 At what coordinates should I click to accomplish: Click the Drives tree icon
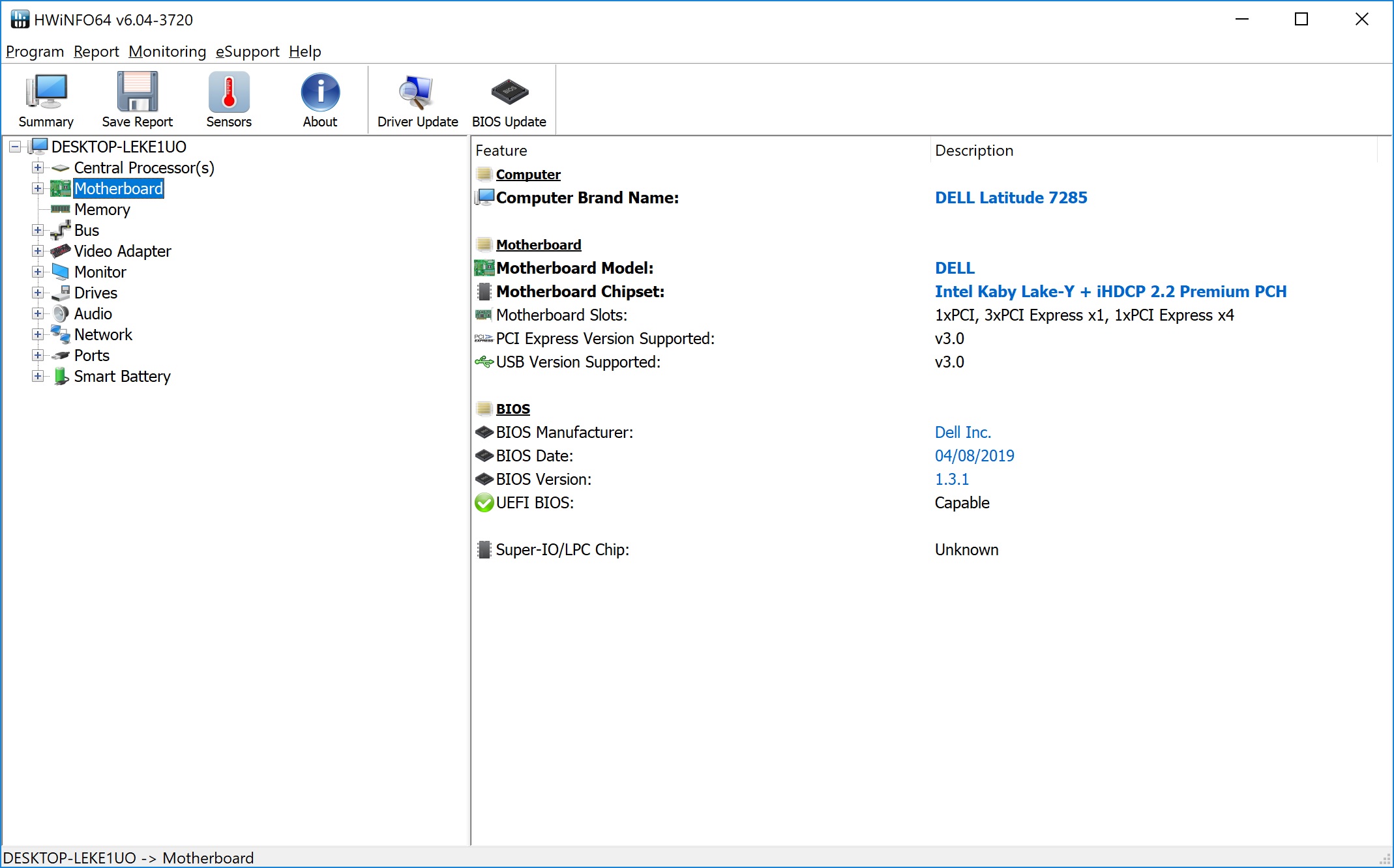point(61,293)
